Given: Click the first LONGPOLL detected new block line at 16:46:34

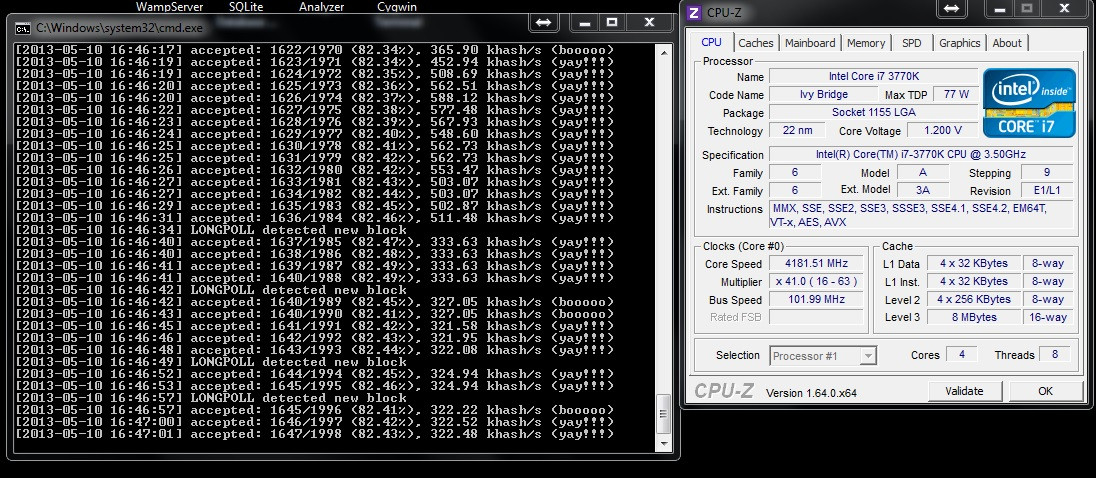Looking at the screenshot, I should pos(210,230).
